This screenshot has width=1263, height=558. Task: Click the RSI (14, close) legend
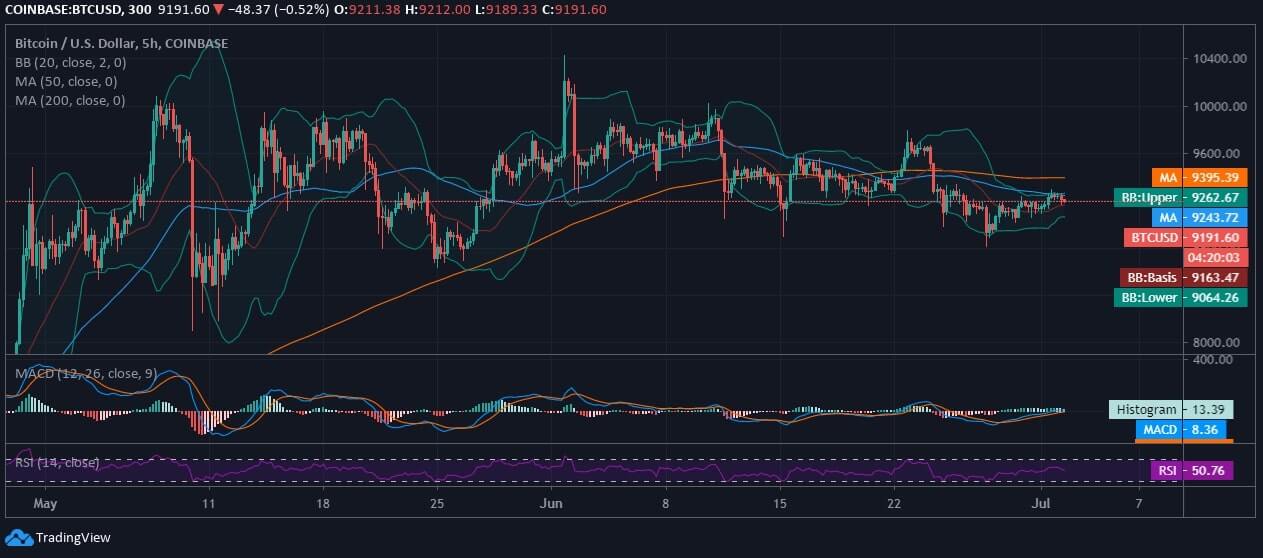(56, 462)
